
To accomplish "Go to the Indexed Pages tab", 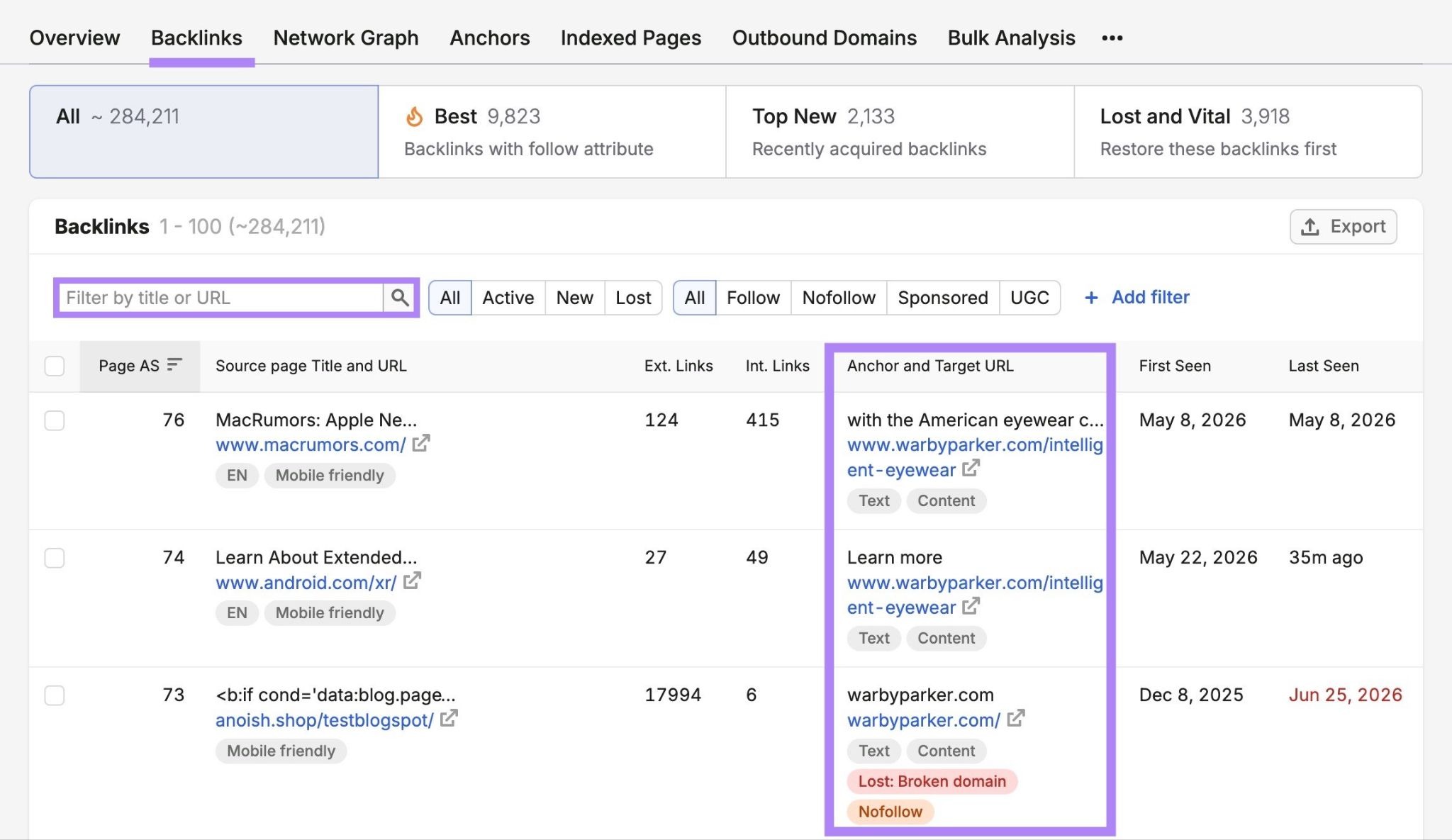I will pos(631,38).
